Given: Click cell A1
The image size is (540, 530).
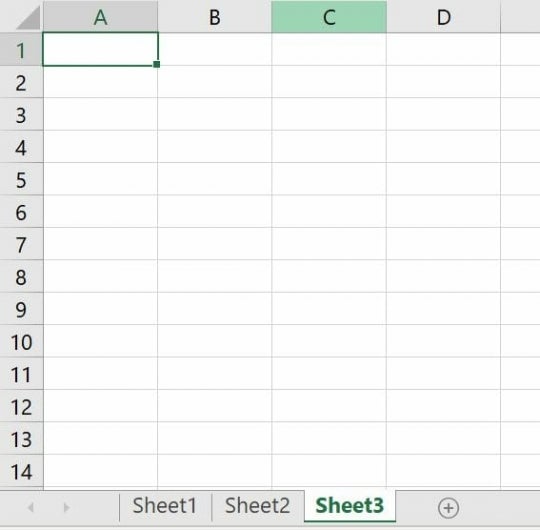Looking at the screenshot, I should 101,49.
